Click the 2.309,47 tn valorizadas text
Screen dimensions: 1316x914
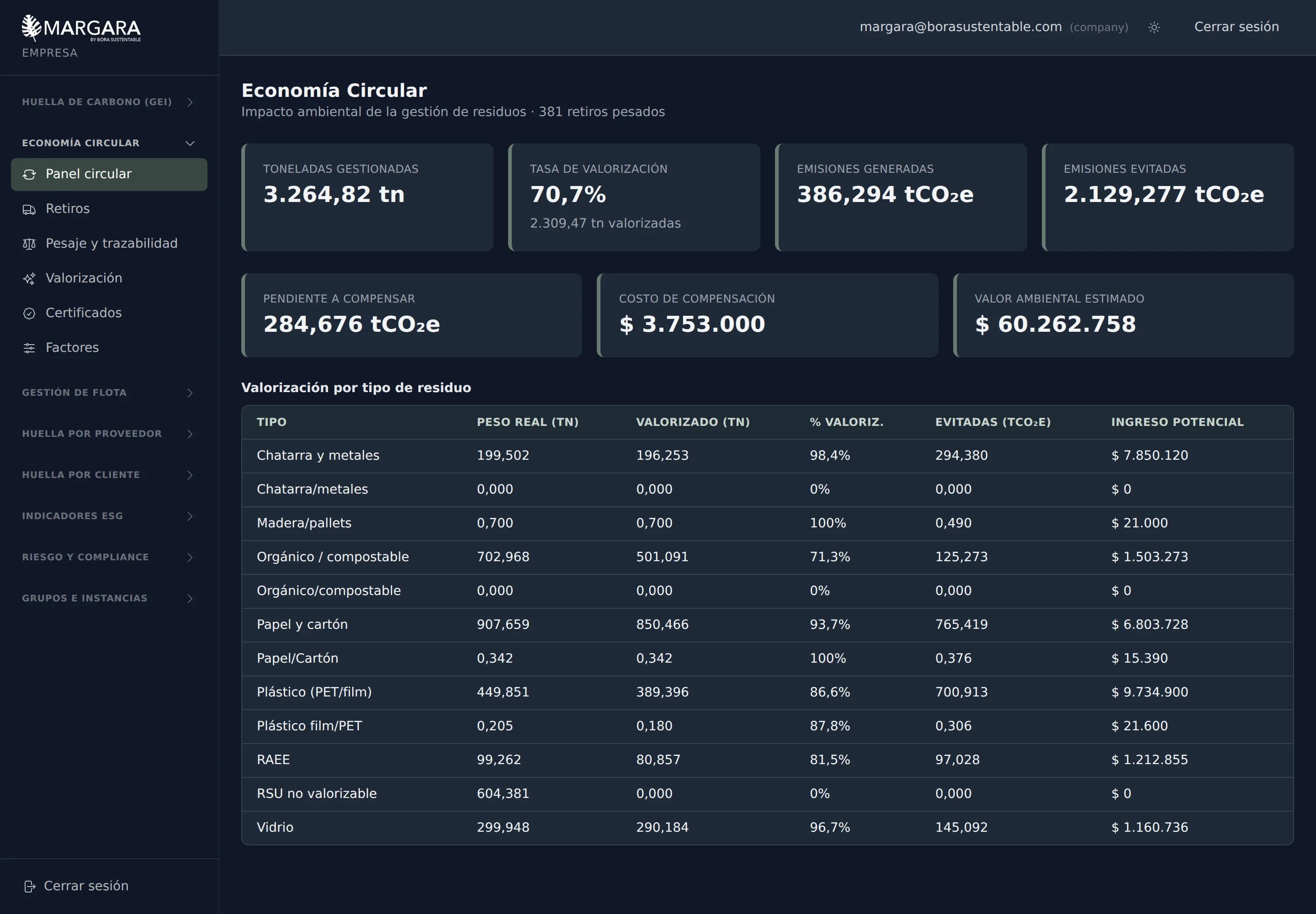pos(605,223)
